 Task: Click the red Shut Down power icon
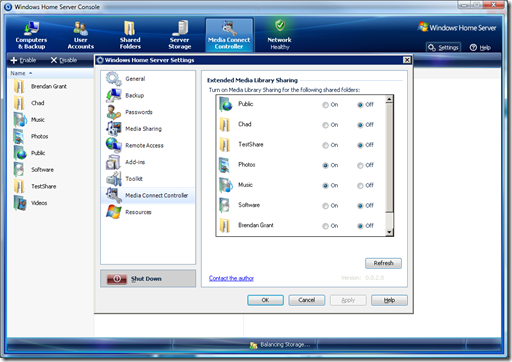tap(117, 279)
